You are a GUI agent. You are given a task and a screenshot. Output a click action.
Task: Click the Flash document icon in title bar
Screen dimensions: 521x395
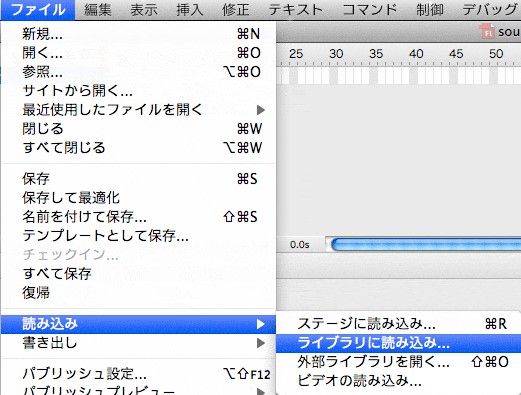[487, 31]
